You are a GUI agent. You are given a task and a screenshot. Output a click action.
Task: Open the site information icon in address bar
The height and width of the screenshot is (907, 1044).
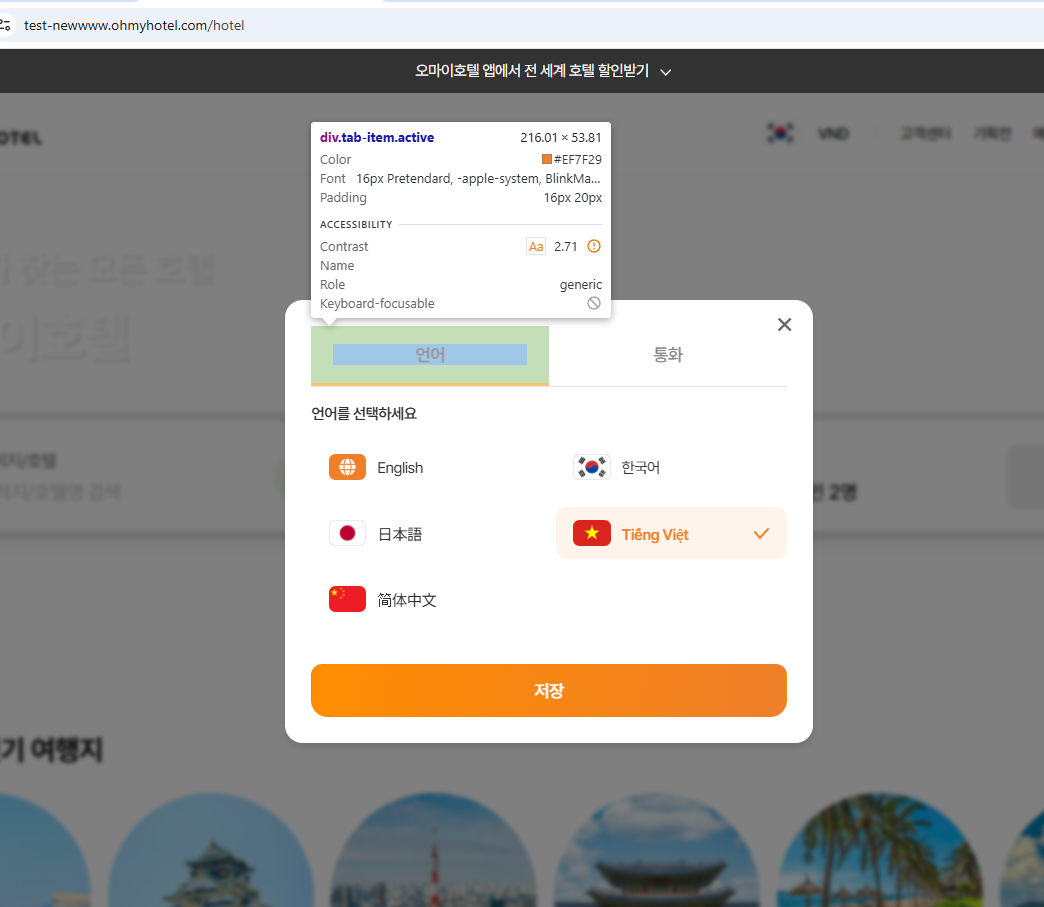[x=5, y=25]
